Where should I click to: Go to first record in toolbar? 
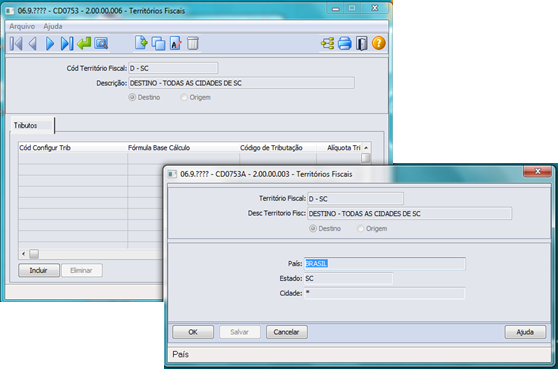16,44
